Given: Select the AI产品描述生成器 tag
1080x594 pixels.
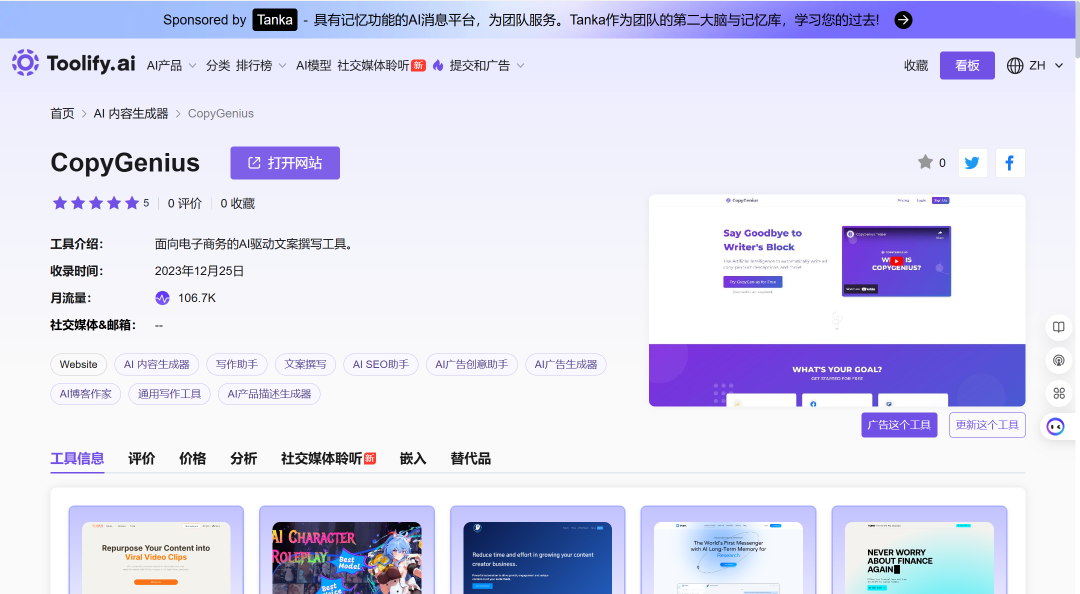Looking at the screenshot, I should (x=269, y=394).
